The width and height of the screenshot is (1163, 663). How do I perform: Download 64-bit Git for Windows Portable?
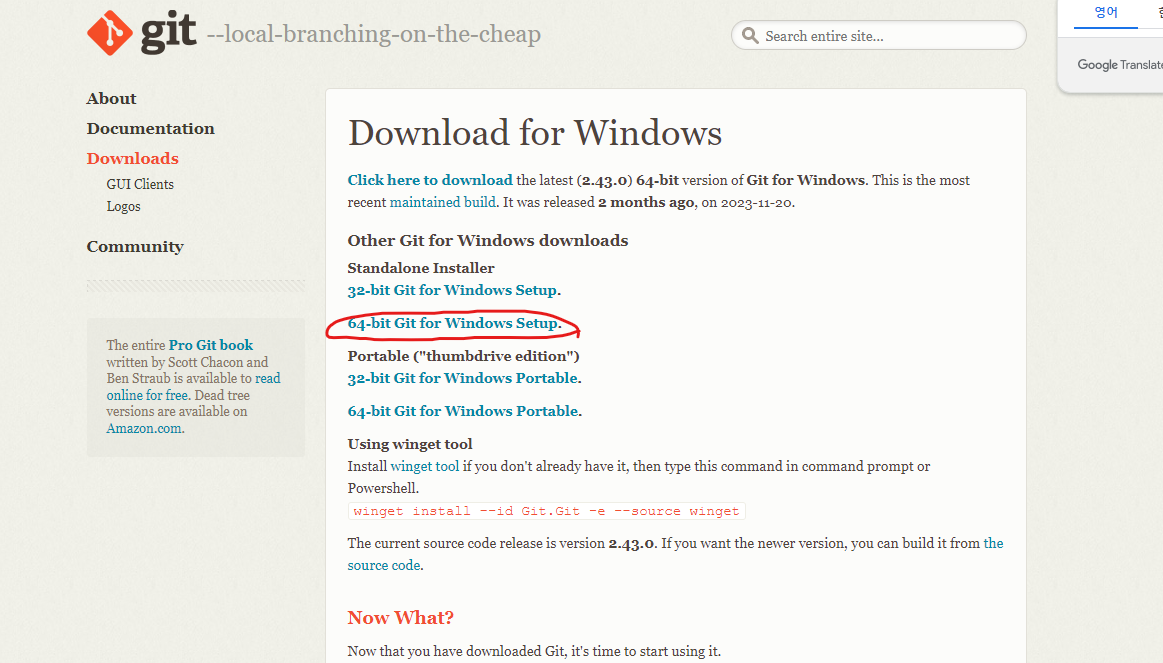tap(463, 411)
